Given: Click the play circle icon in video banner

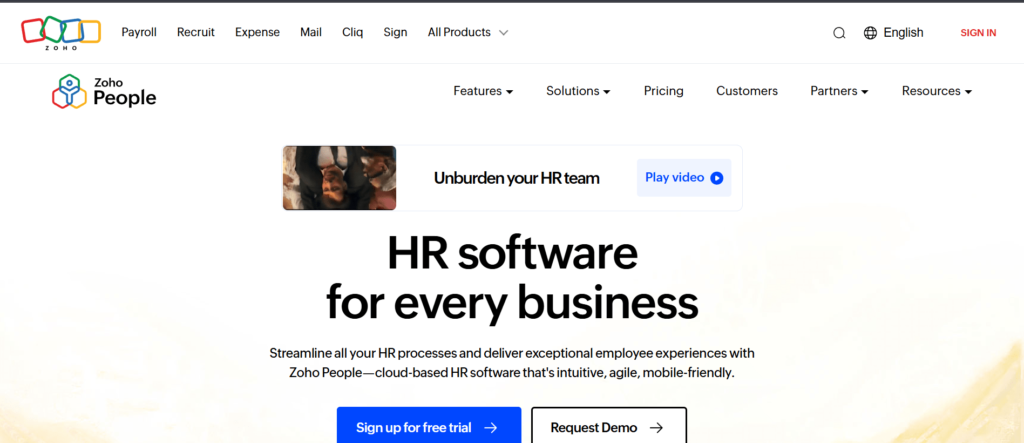Looking at the screenshot, I should [717, 178].
